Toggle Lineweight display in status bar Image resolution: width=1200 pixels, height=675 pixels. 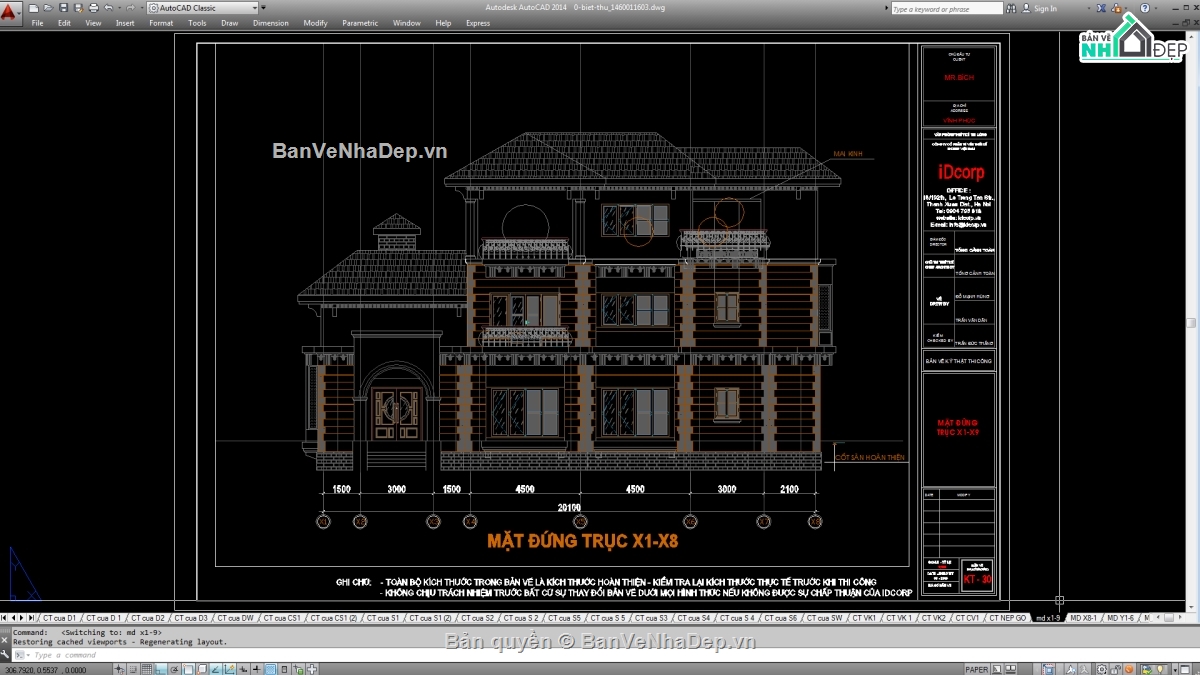256,669
